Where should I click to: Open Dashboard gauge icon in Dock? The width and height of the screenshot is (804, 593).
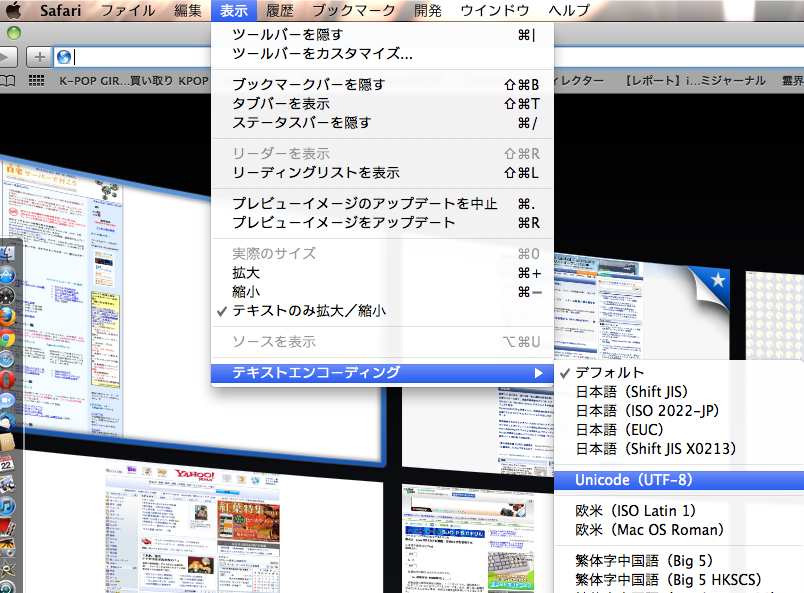coord(7,296)
